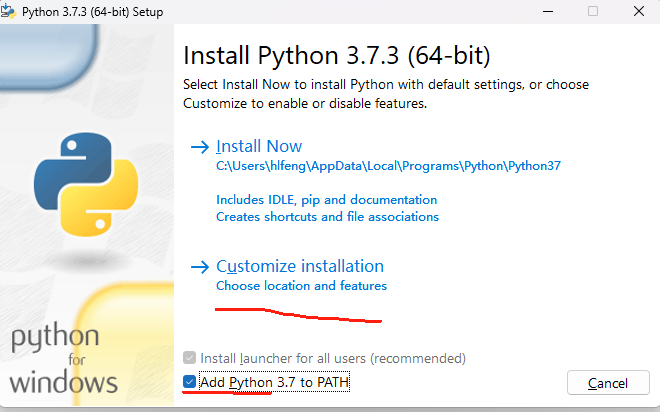Screen dimensions: 660x412
Task: Click the Cancel button
Action: 608,383
